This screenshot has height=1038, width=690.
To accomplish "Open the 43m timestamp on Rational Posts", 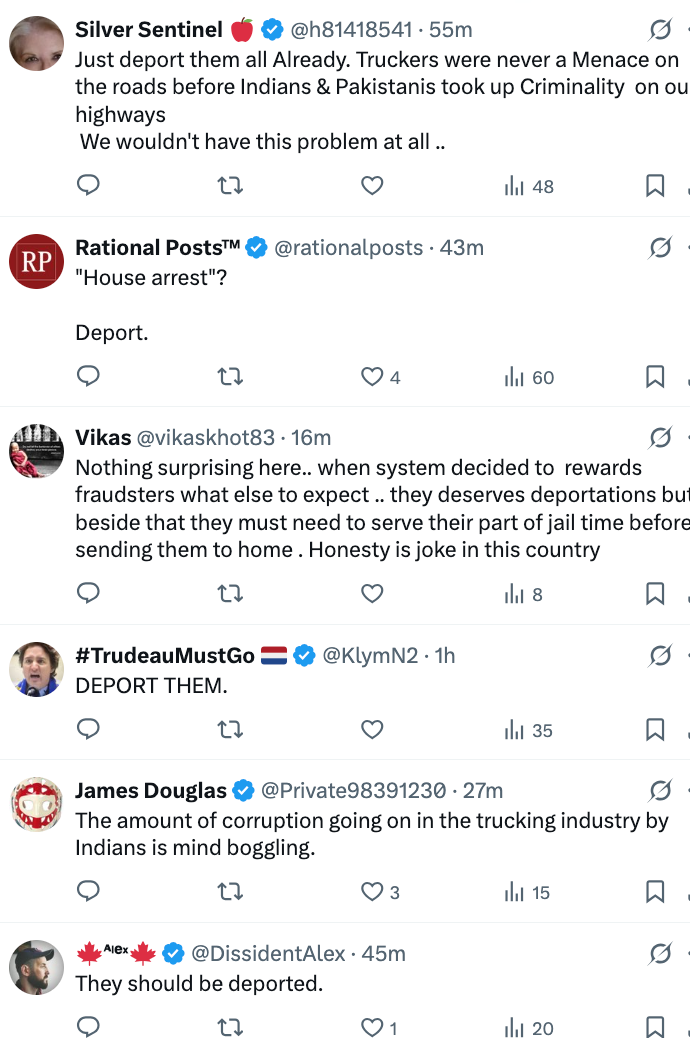I will pyautogui.click(x=462, y=247).
